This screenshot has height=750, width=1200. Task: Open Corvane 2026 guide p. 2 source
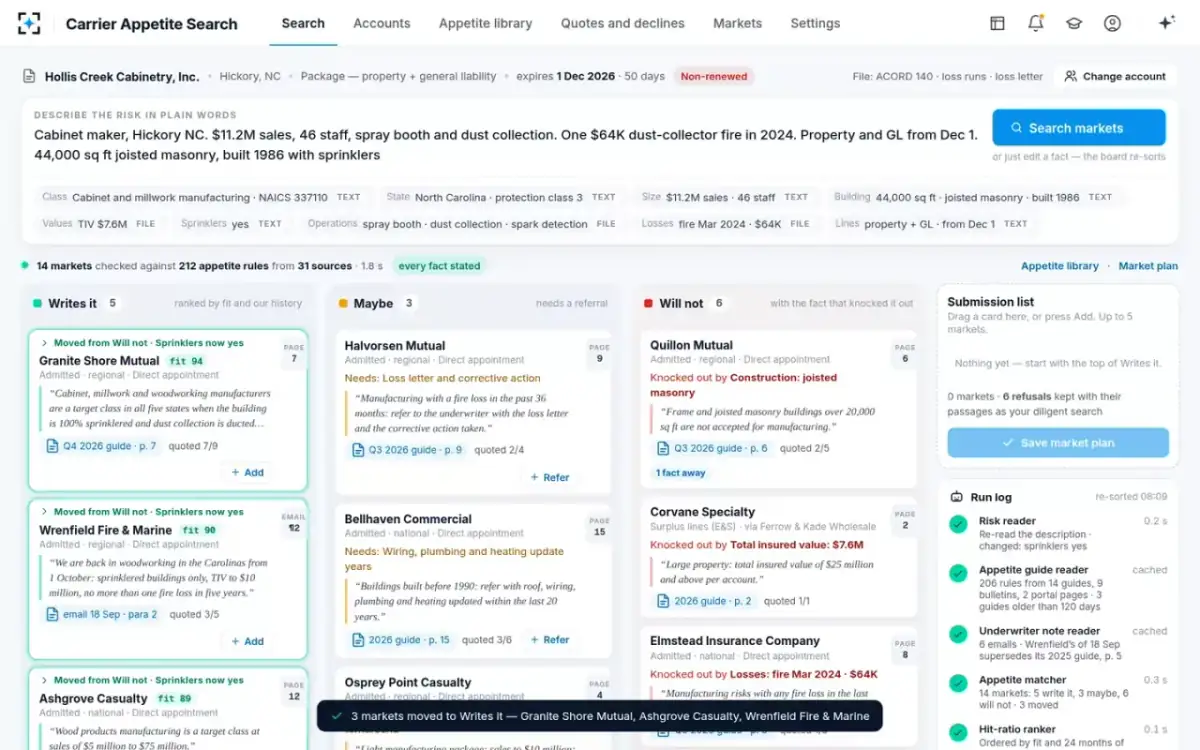pyautogui.click(x=705, y=601)
